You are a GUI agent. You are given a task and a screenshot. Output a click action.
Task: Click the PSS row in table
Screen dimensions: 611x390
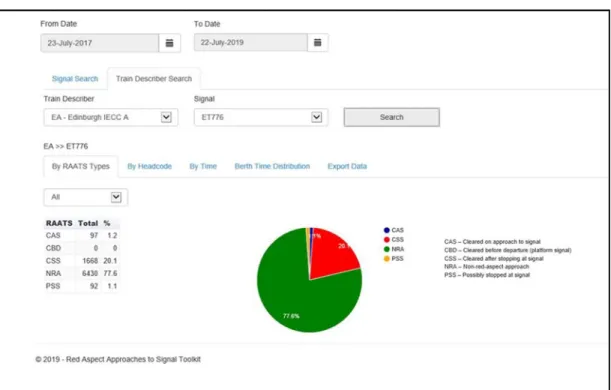point(82,286)
